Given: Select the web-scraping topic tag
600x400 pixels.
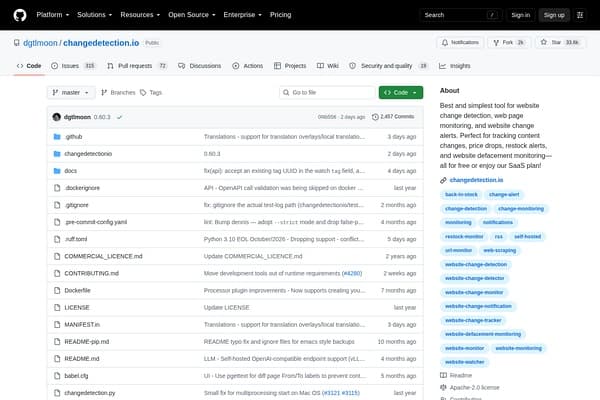Looking at the screenshot, I should pos(500,250).
